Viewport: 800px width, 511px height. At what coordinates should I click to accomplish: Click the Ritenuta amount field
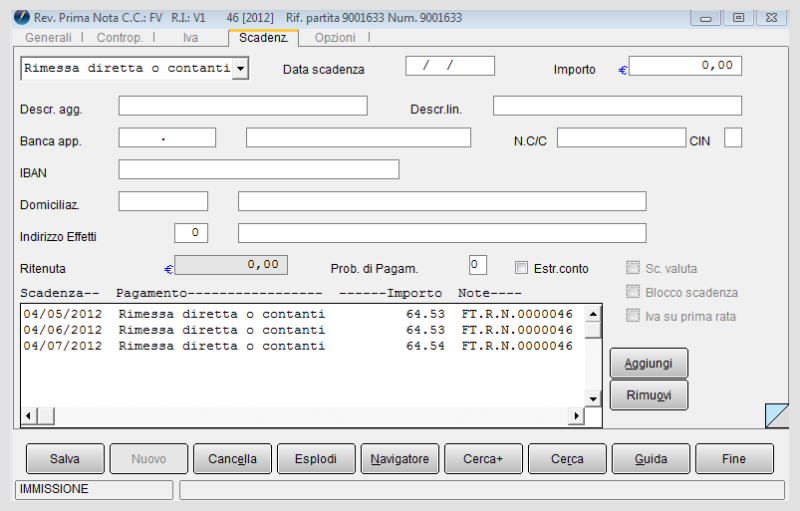point(231,265)
